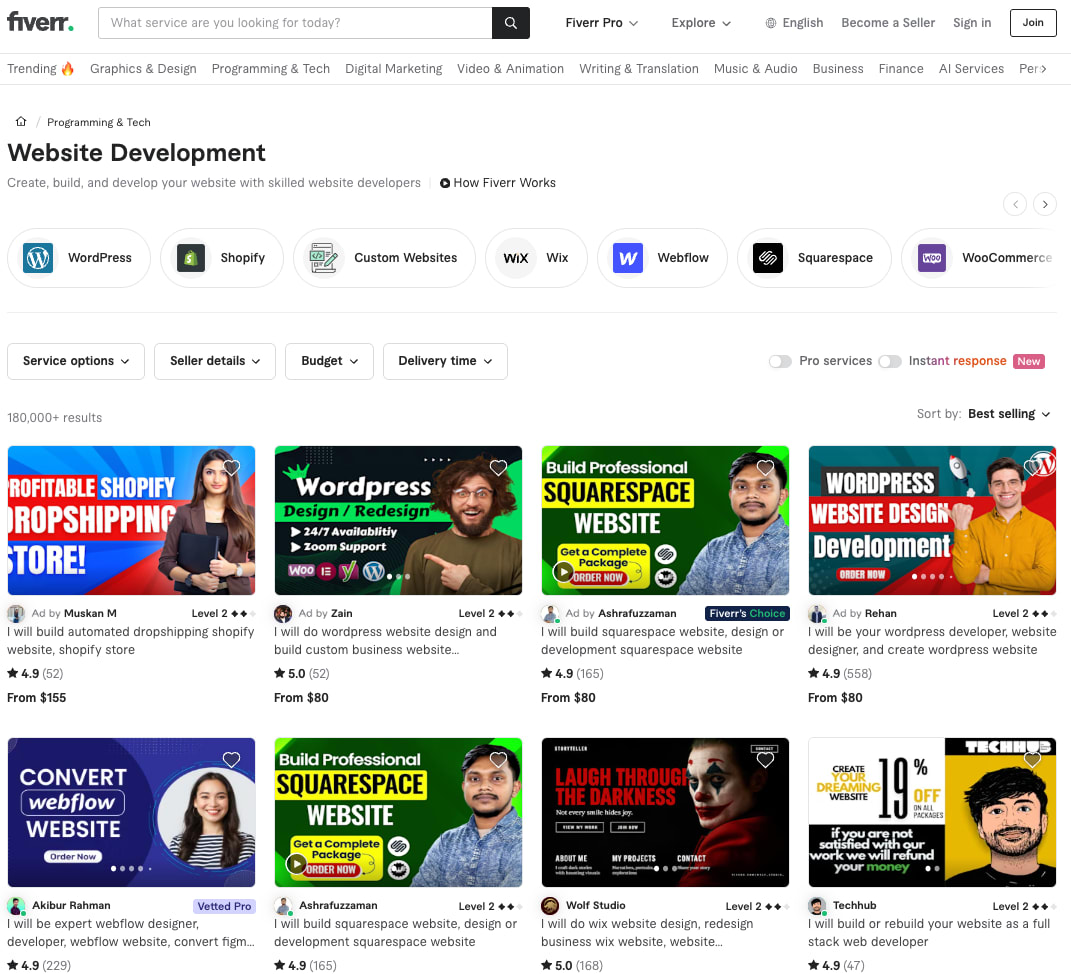Viewport: 1071px width, 974px height.
Task: Open Music & Audio category
Action: click(x=755, y=68)
